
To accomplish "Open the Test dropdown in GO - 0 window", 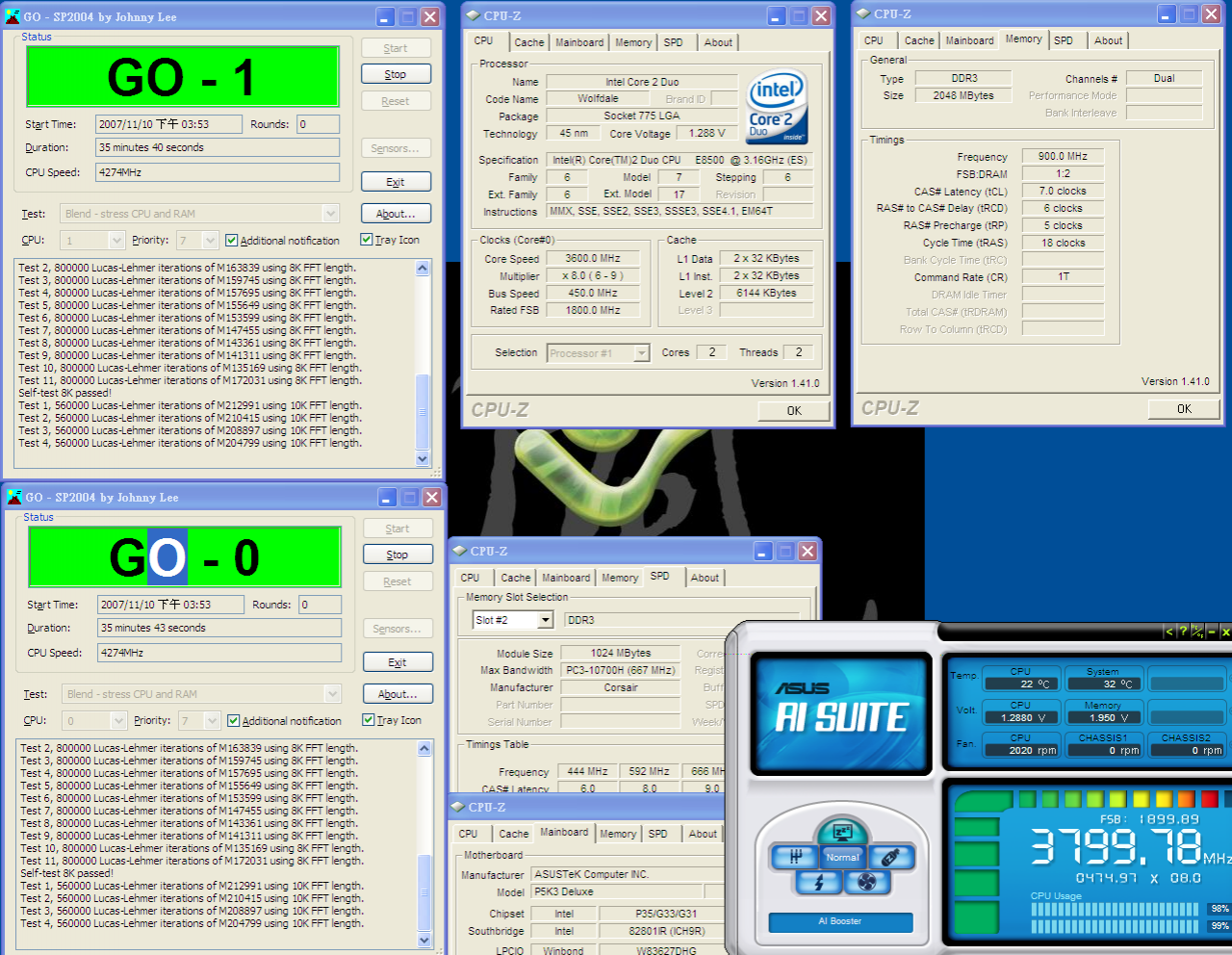I will coord(332,694).
